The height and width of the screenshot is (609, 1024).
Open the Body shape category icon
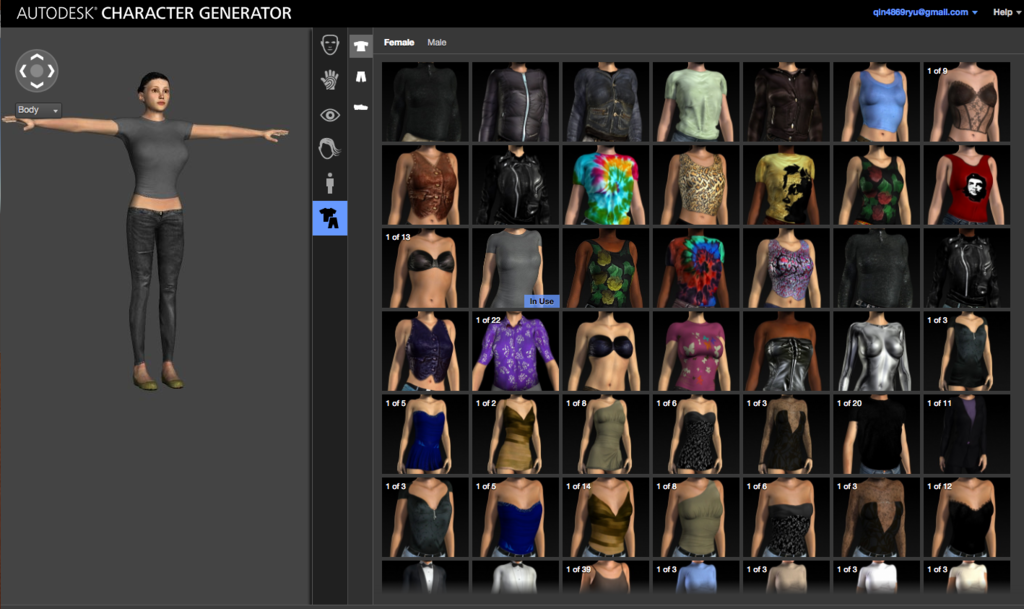330,183
